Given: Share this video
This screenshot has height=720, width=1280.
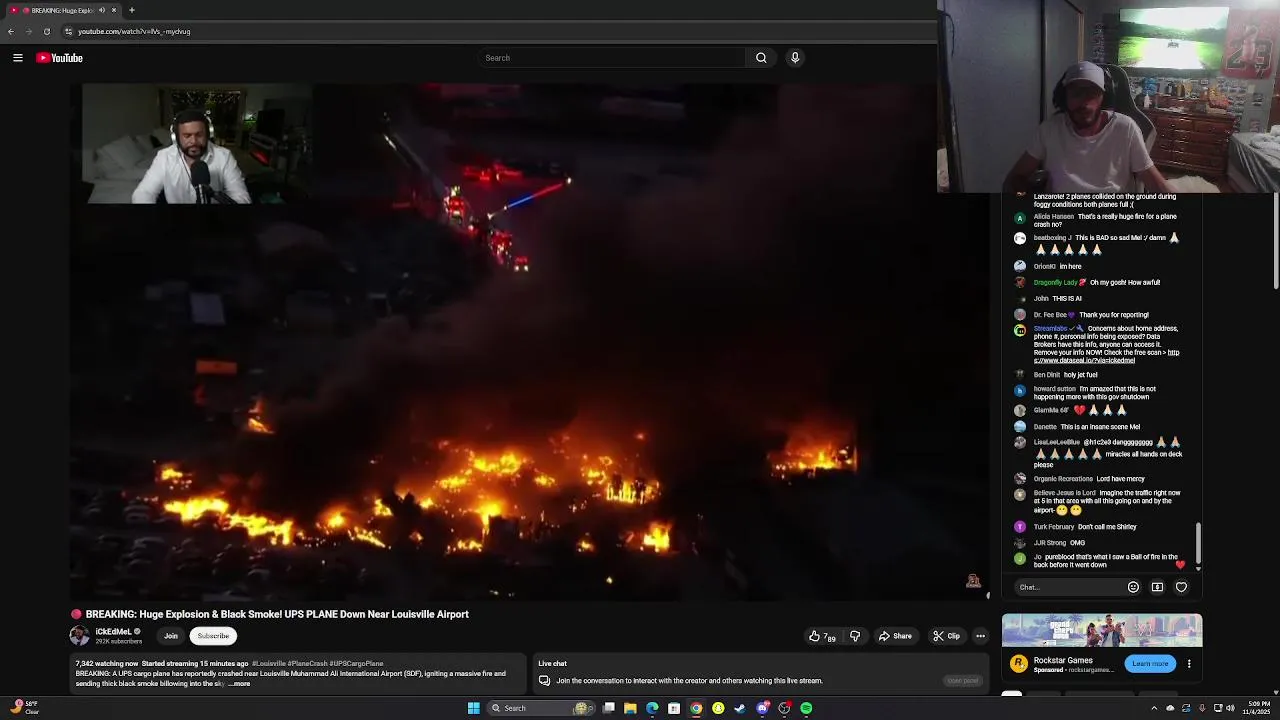Looking at the screenshot, I should coord(895,636).
